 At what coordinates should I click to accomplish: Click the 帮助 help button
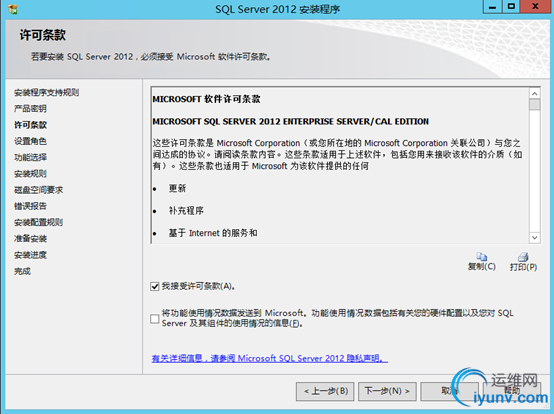click(512, 391)
